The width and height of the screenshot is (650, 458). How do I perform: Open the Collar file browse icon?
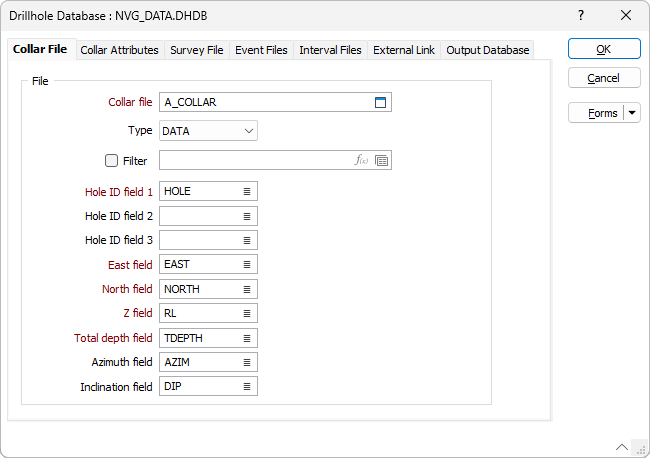point(380,102)
